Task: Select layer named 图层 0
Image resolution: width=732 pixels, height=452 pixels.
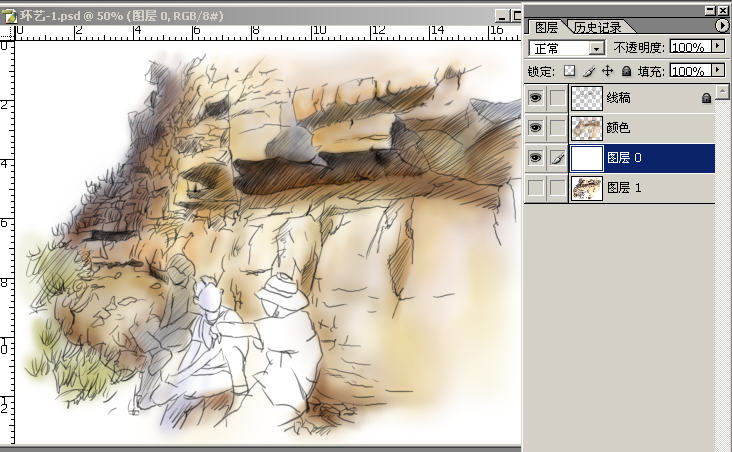Action: (624, 158)
